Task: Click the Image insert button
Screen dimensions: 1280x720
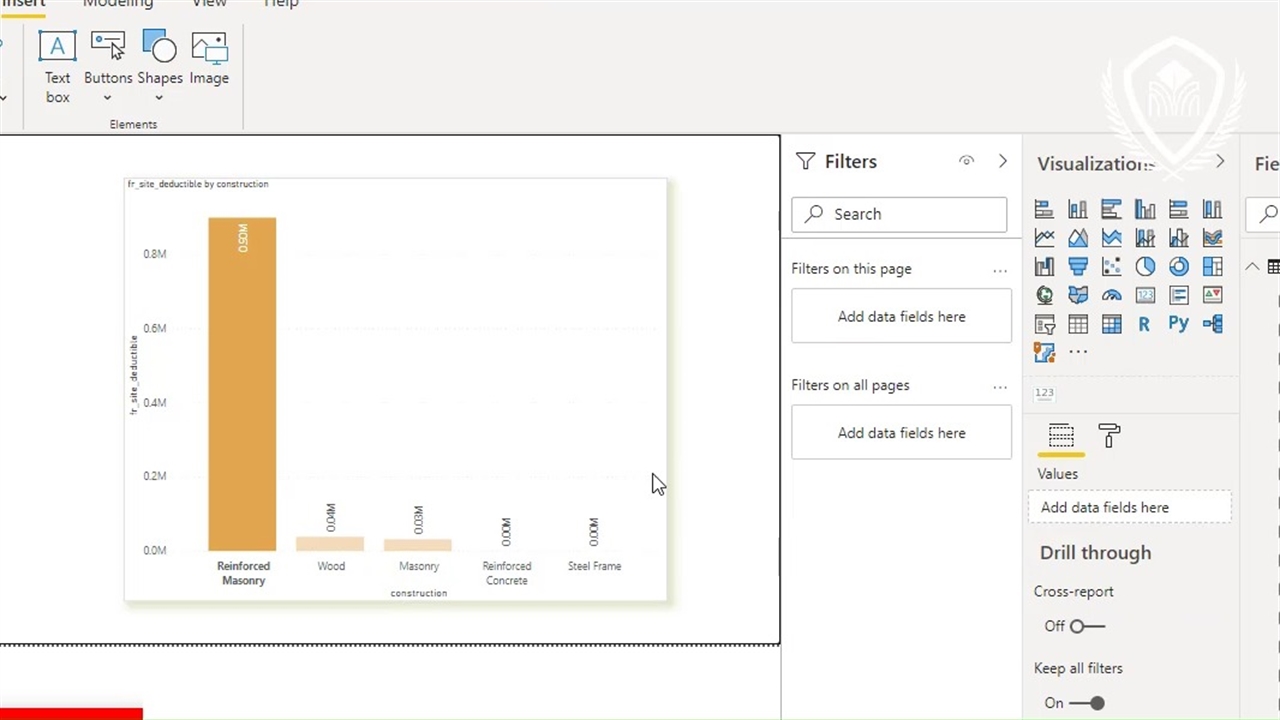Action: coord(209,60)
